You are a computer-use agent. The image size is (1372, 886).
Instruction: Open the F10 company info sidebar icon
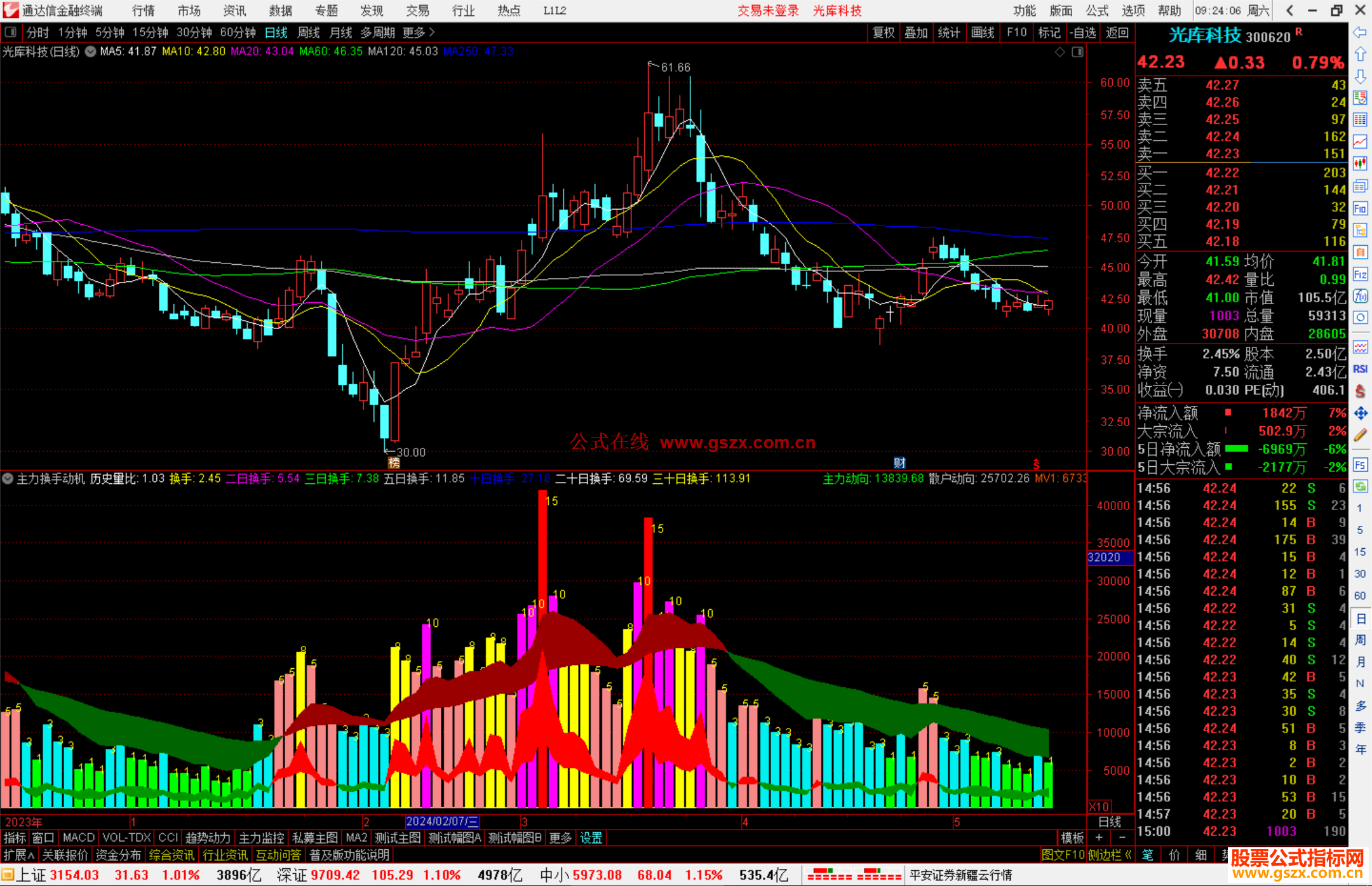[1360, 209]
